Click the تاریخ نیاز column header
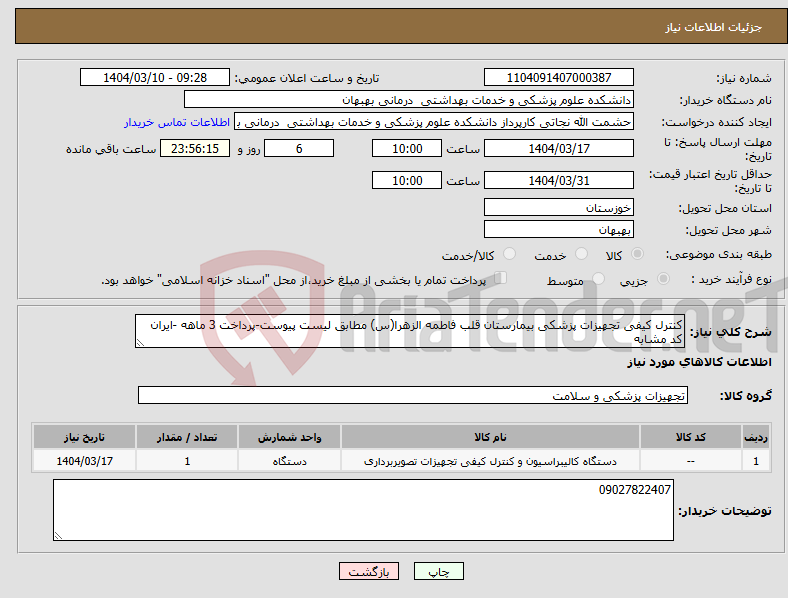 [x=84, y=437]
